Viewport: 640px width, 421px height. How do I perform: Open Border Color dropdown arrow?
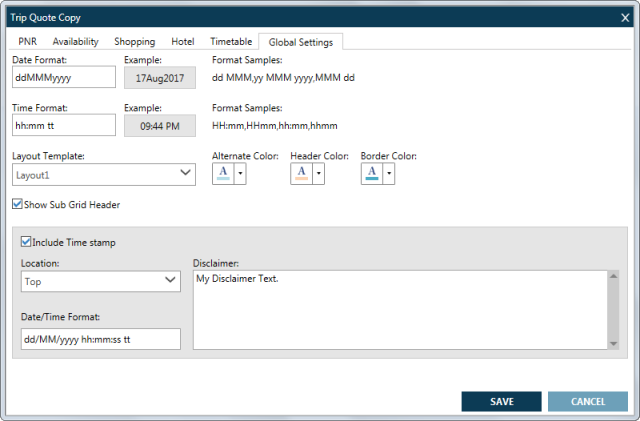(389, 174)
